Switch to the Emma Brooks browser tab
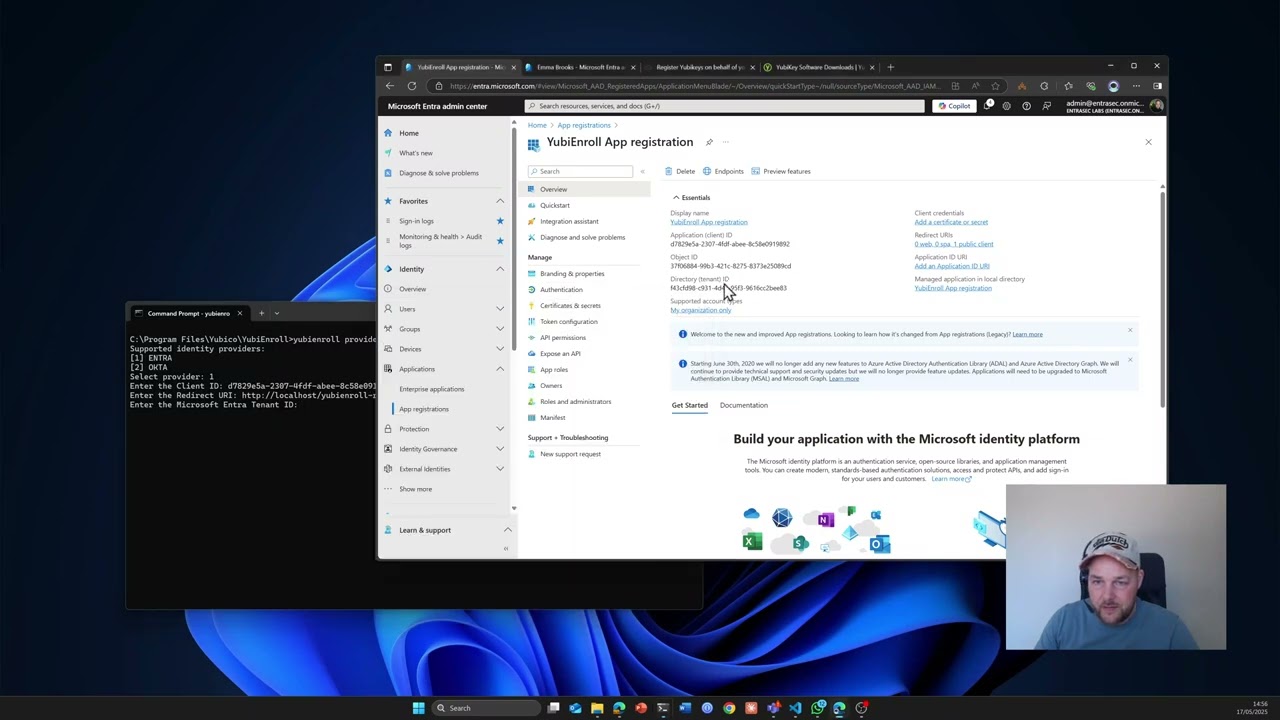Viewport: 1280px width, 720px height. coord(580,67)
